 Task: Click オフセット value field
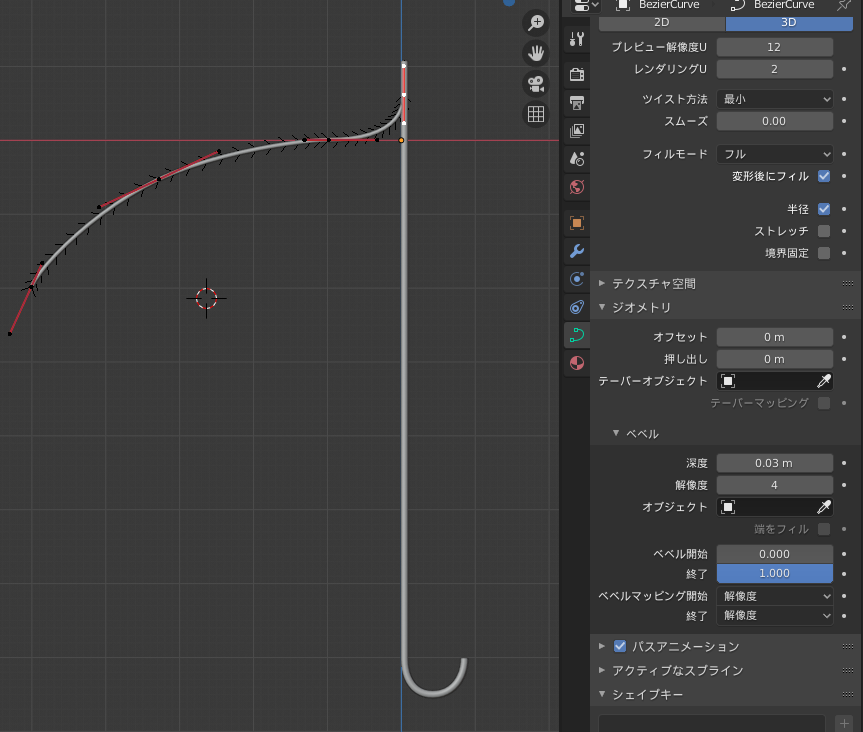tap(774, 337)
